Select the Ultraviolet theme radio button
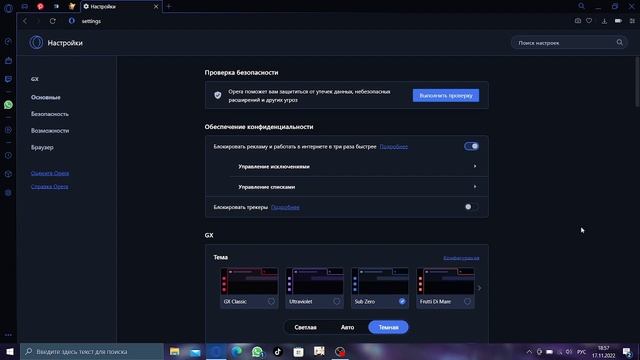This screenshot has height=360, width=640. click(x=336, y=301)
